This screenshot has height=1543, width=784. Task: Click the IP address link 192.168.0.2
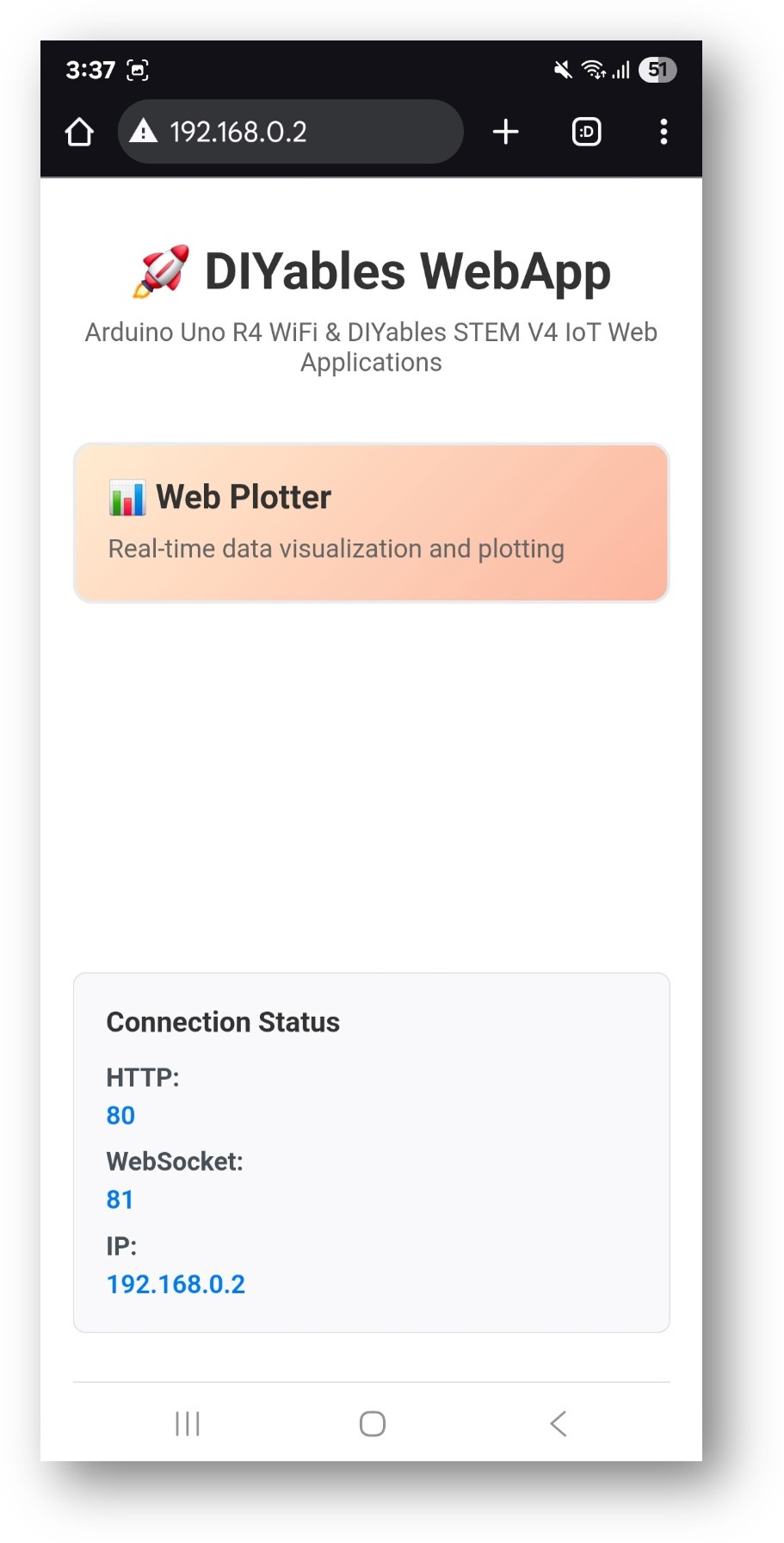(175, 1284)
